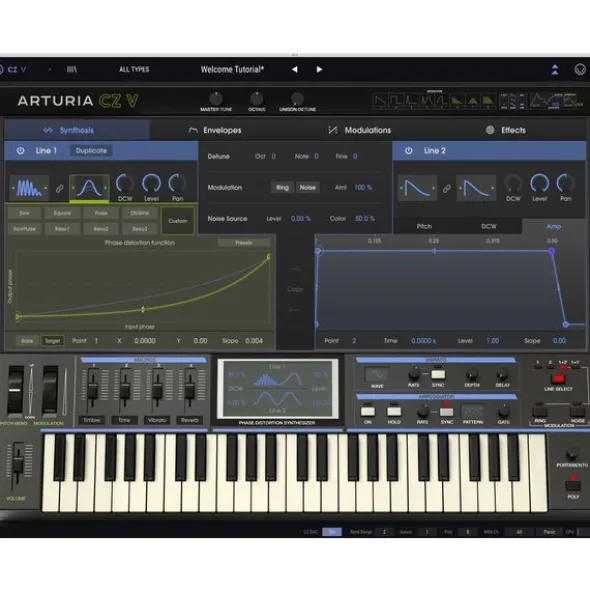The height and width of the screenshot is (591, 590).
Task: Go to the next preset arrow
Action: click(x=319, y=69)
